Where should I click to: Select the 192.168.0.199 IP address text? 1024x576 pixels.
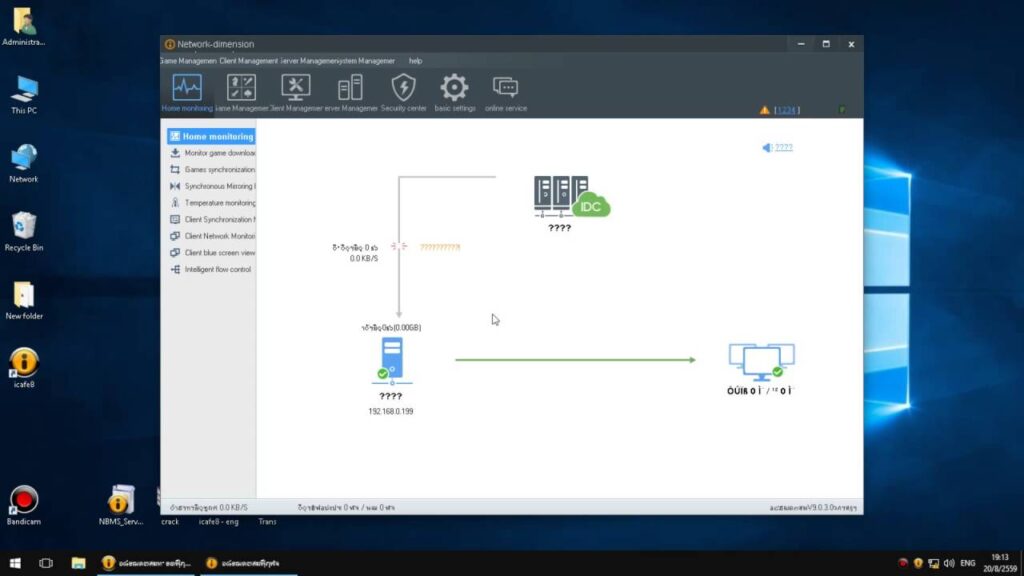(x=391, y=411)
